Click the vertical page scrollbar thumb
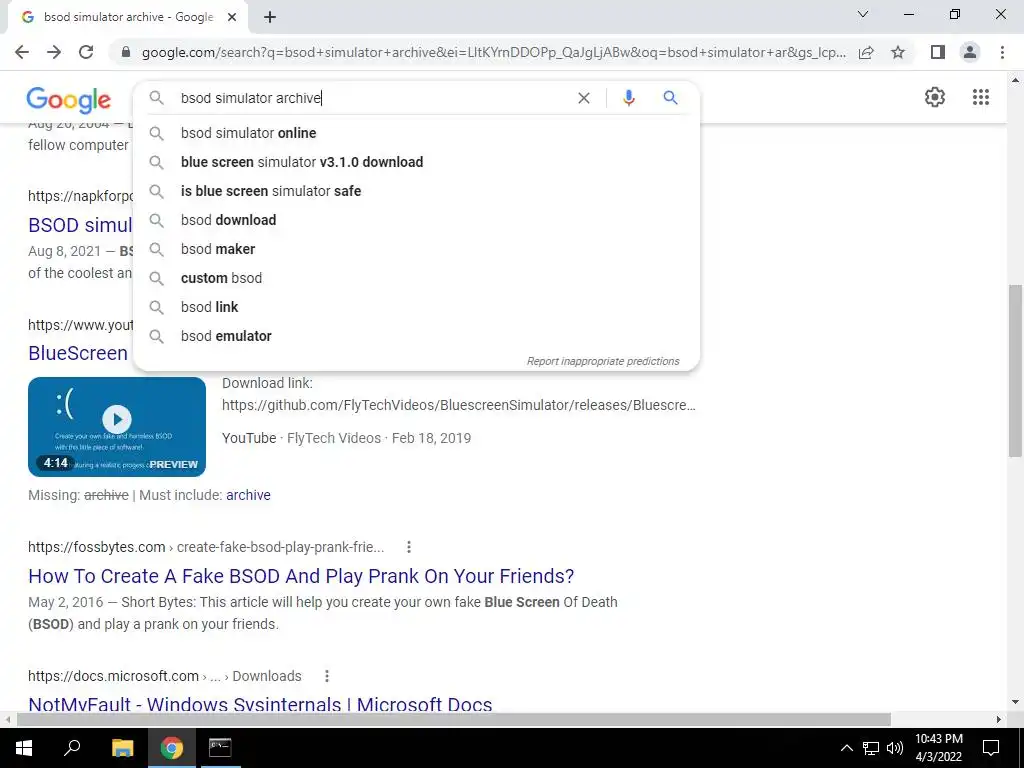Image resolution: width=1024 pixels, height=768 pixels. click(1015, 370)
